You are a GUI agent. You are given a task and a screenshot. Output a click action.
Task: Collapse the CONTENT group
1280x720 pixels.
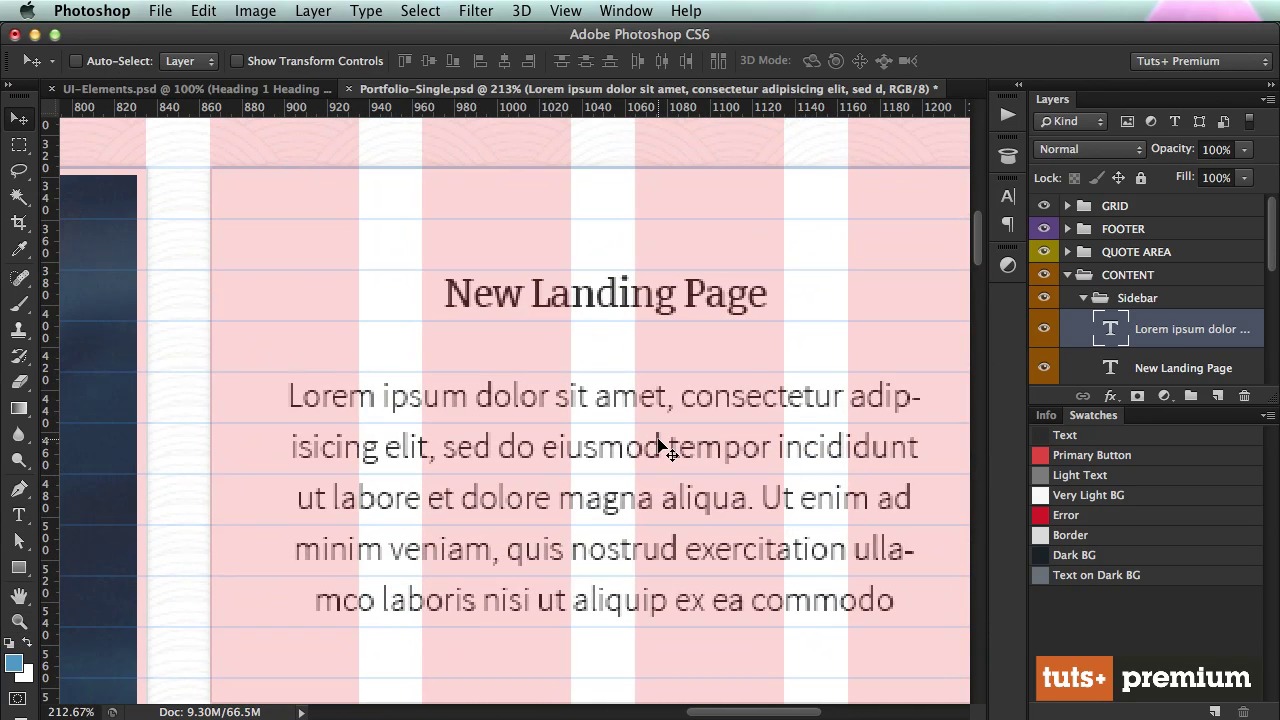point(1067,275)
